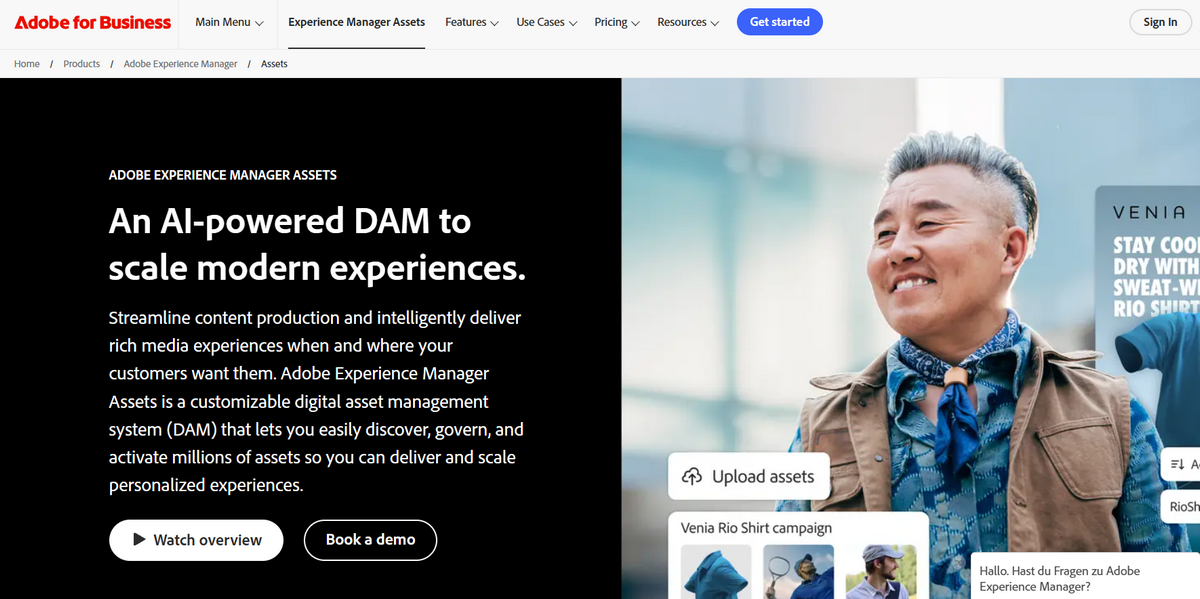Go to Home breadcrumb
Image resolution: width=1200 pixels, height=599 pixels.
(x=27, y=64)
